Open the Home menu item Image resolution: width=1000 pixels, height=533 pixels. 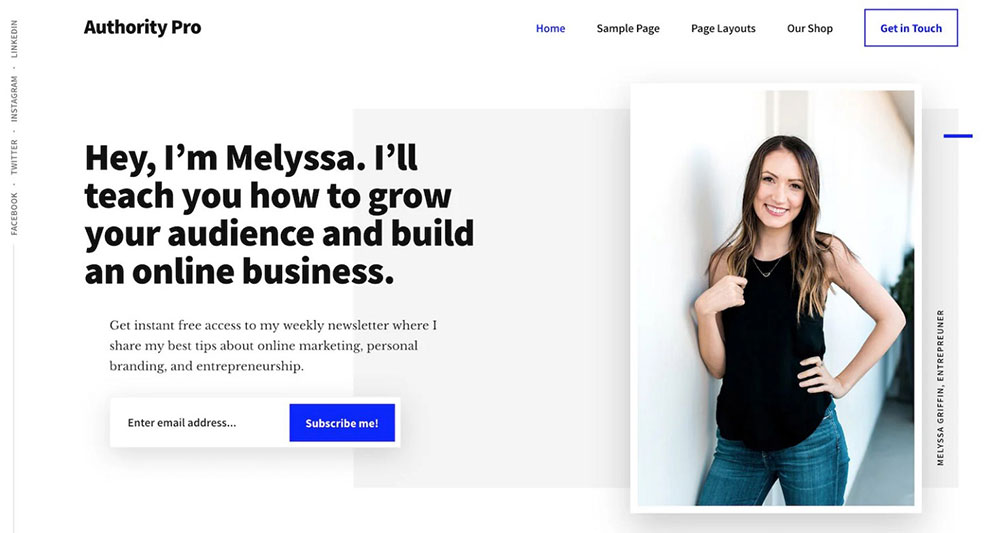(x=550, y=28)
